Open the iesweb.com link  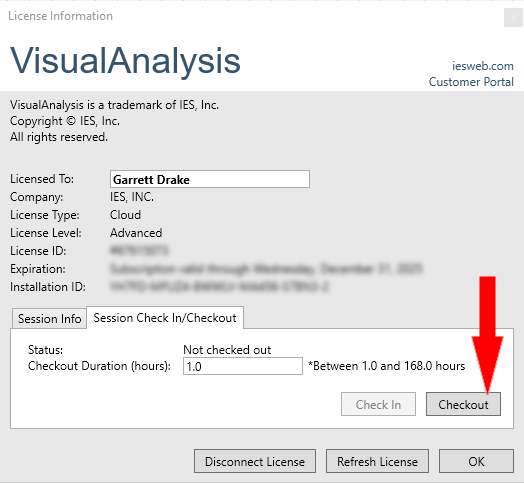tap(483, 66)
